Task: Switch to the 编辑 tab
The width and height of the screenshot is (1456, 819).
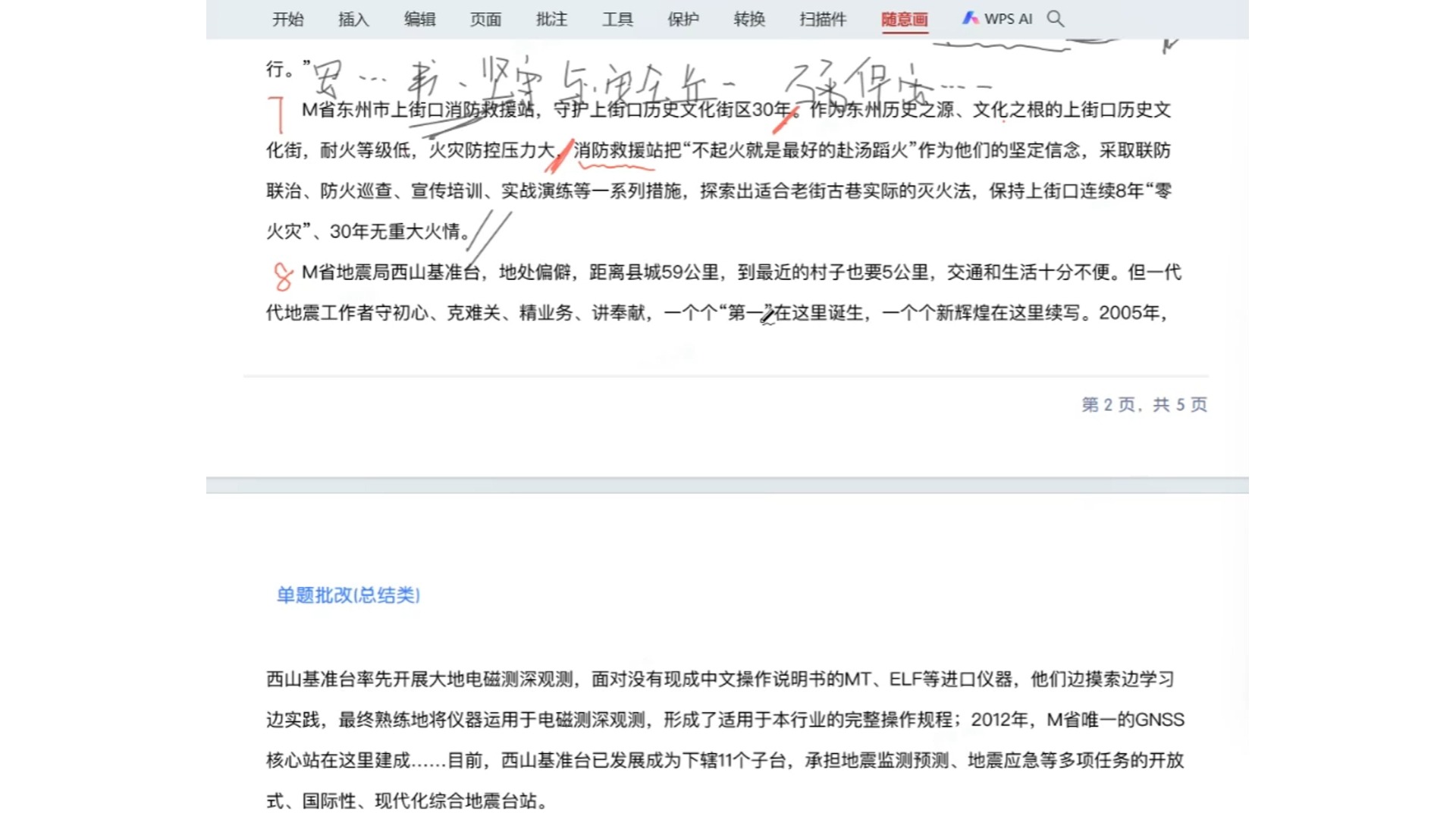Action: tap(419, 19)
